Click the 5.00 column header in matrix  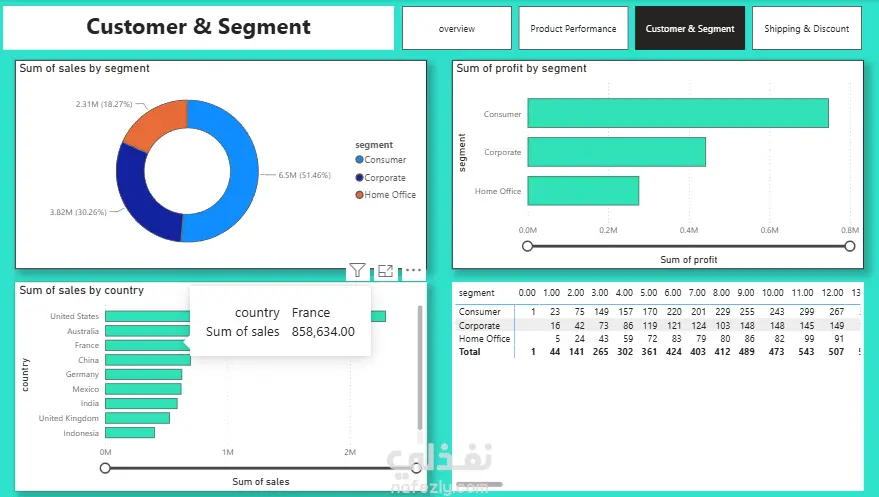tap(649, 292)
